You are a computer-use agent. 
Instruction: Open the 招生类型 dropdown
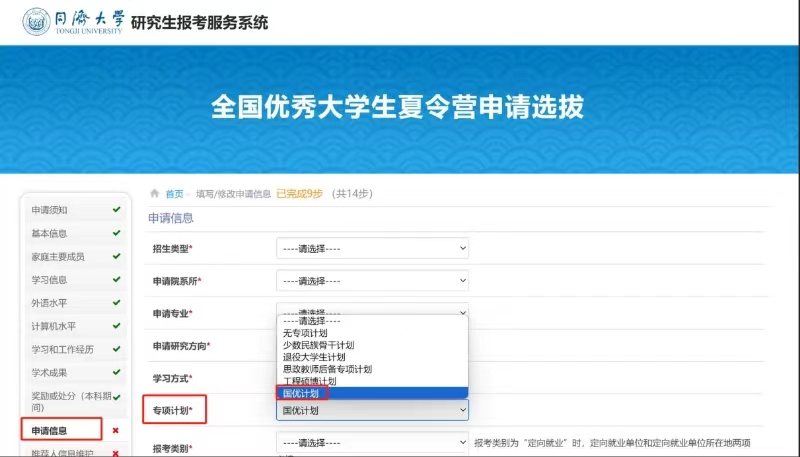(x=372, y=248)
